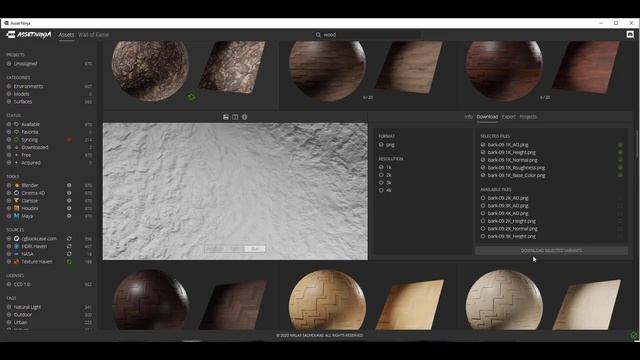The width and height of the screenshot is (640, 360).
Task: Open Maya settings gear icon
Action: pyautogui.click(x=69, y=216)
